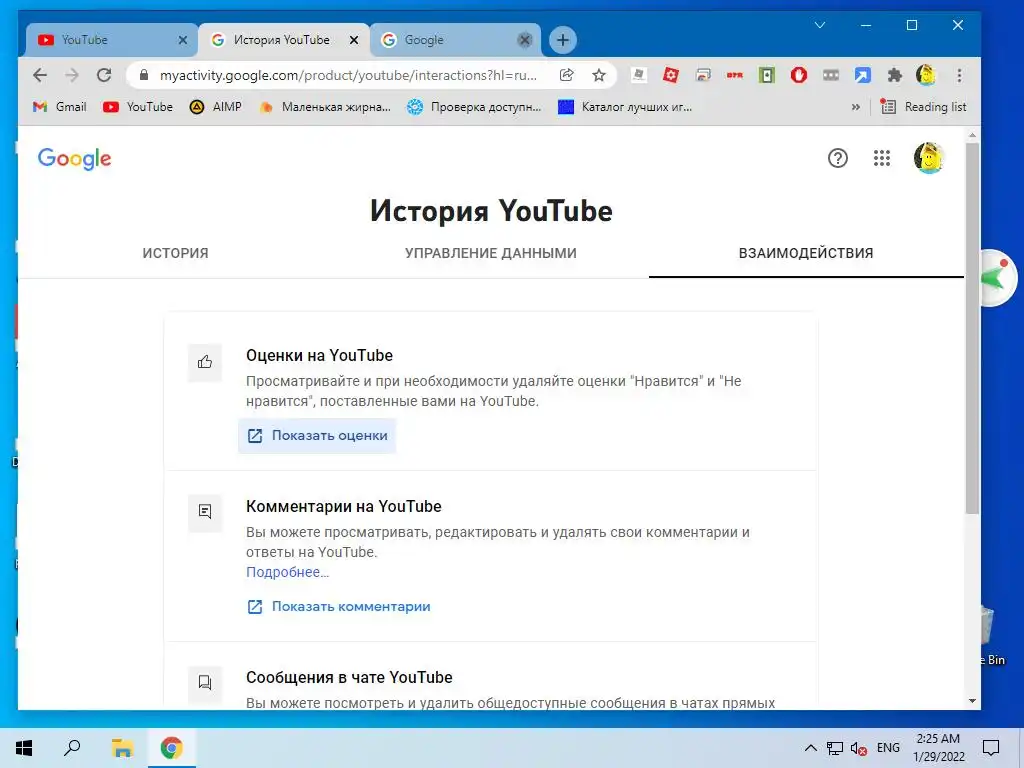
Task: Open the Подробнее… link
Action: click(x=287, y=572)
